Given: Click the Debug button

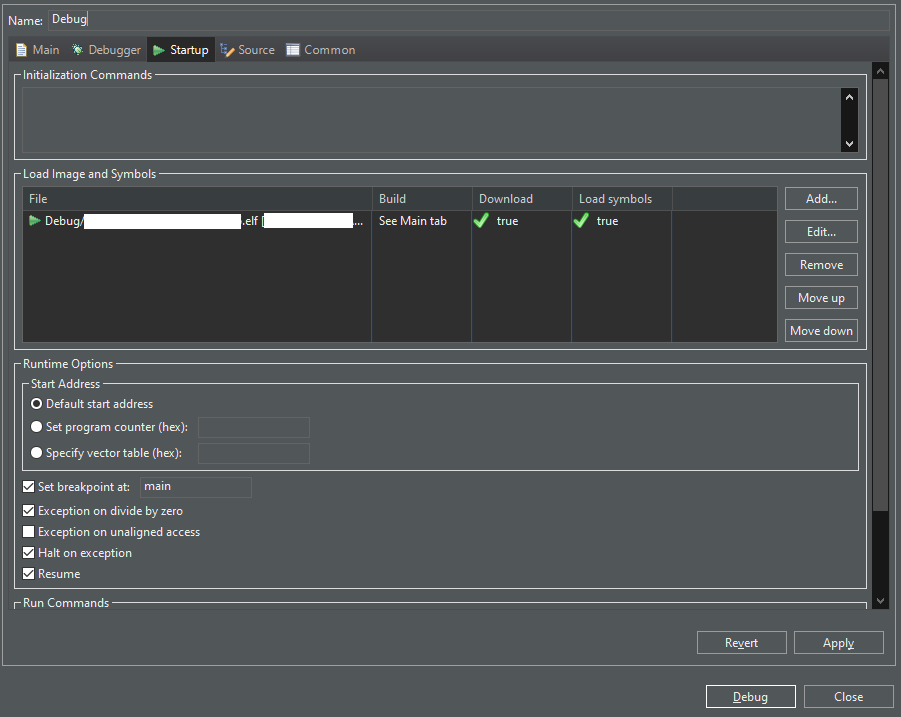Looking at the screenshot, I should coord(750,696).
